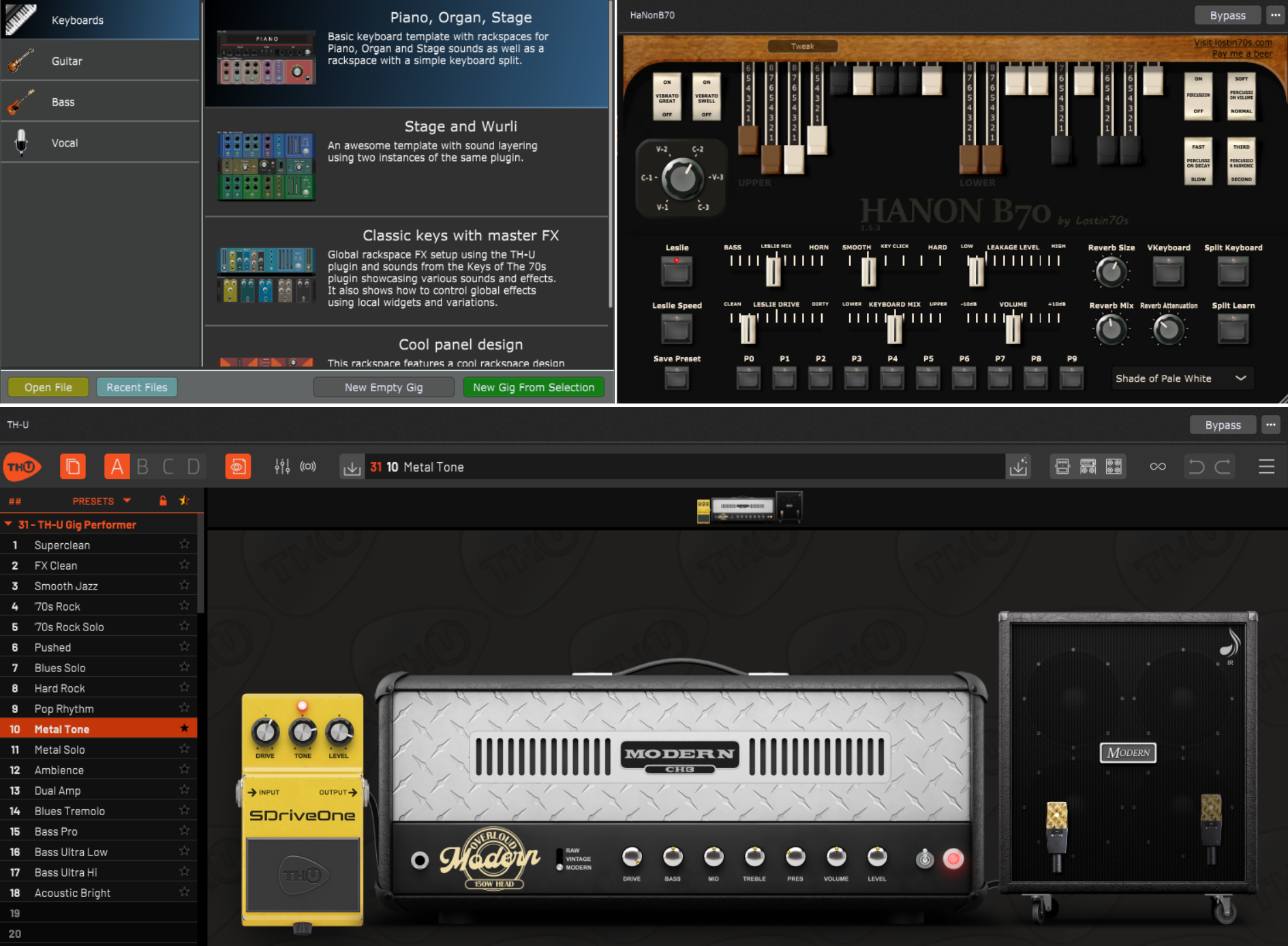Click New Gig From Selection button
The width and height of the screenshot is (1288, 946).
534,387
